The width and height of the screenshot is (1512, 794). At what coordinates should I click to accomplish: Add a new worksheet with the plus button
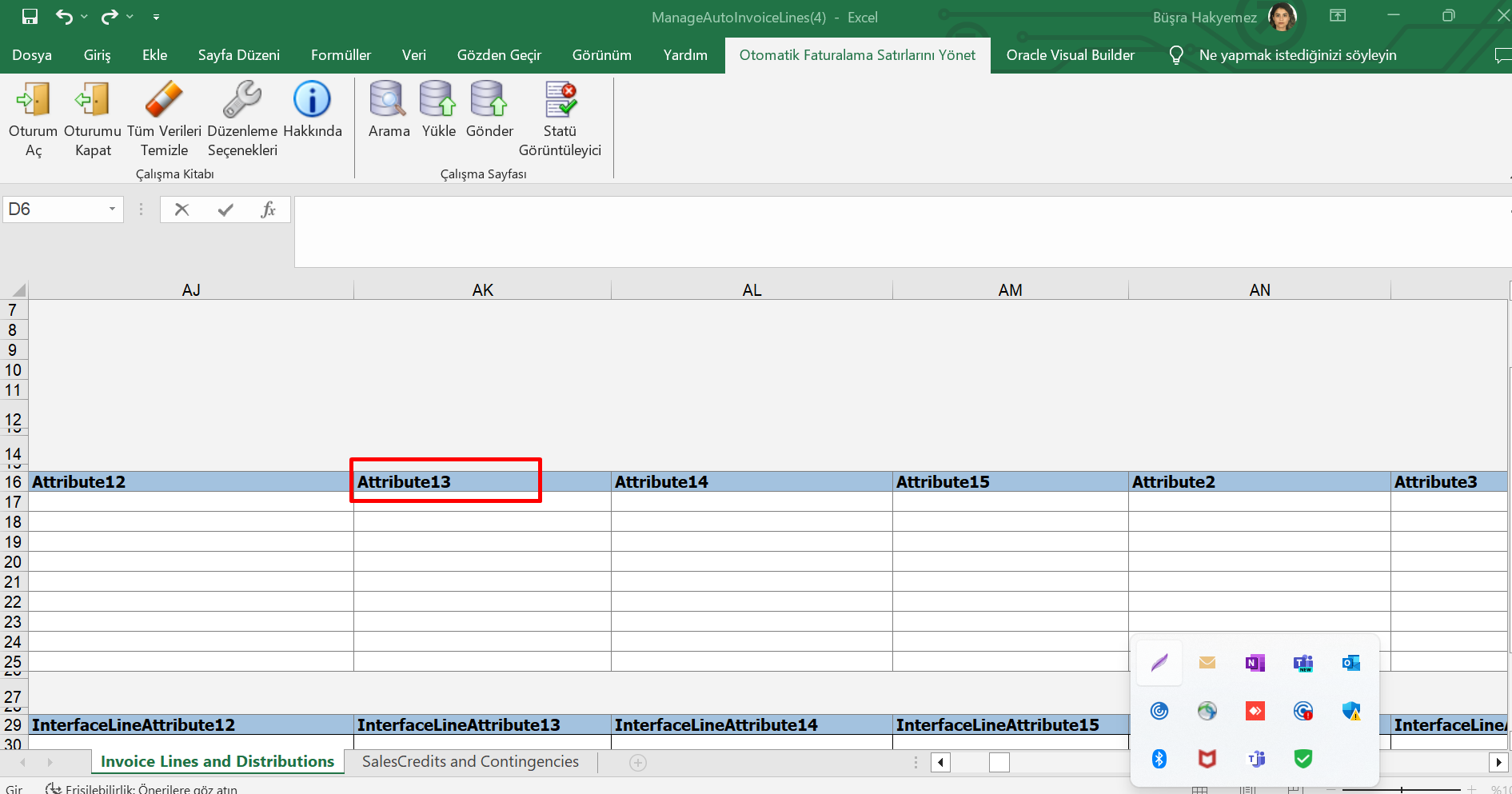[637, 763]
